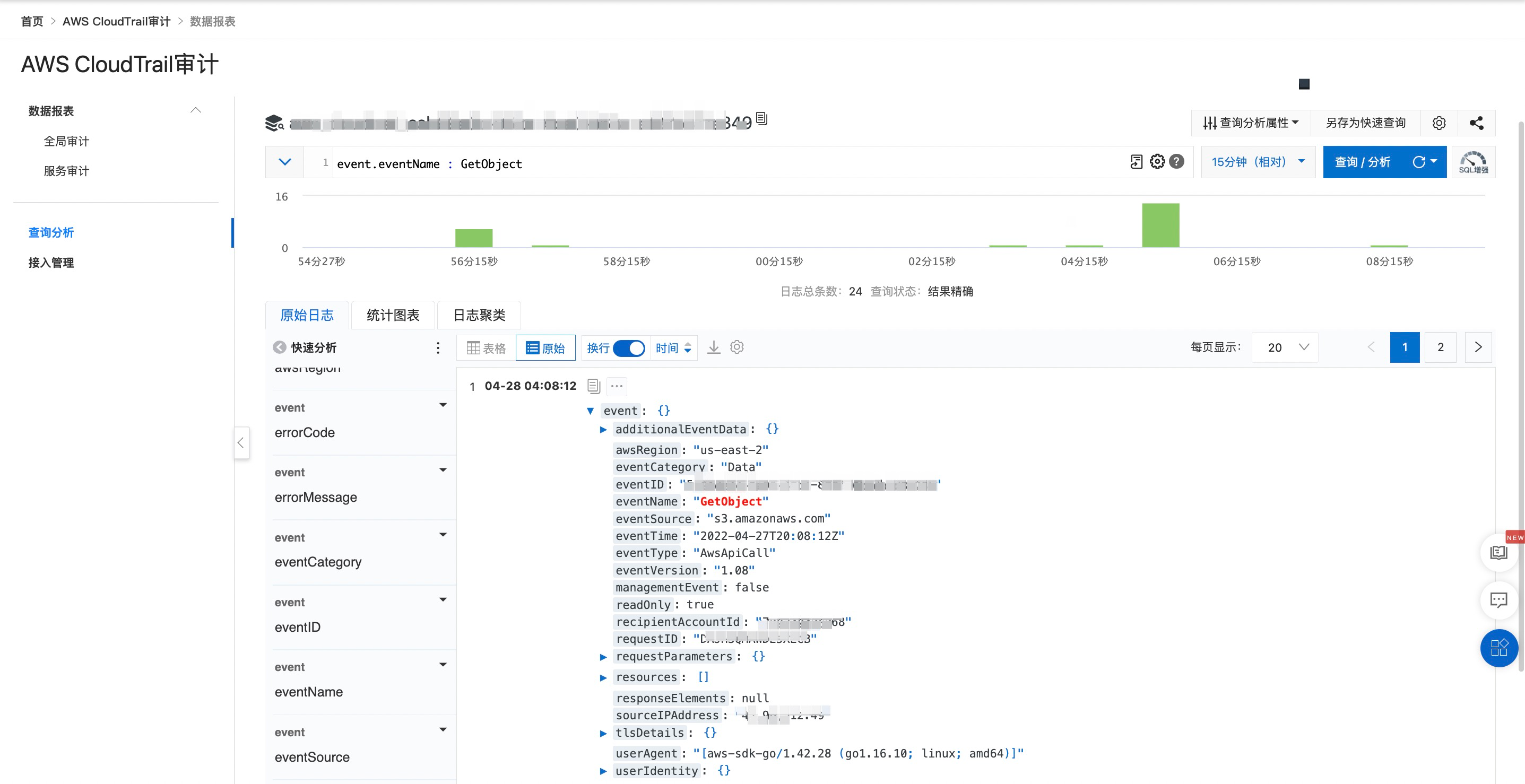
Task: Expand errorCode field analysis
Action: (x=443, y=405)
